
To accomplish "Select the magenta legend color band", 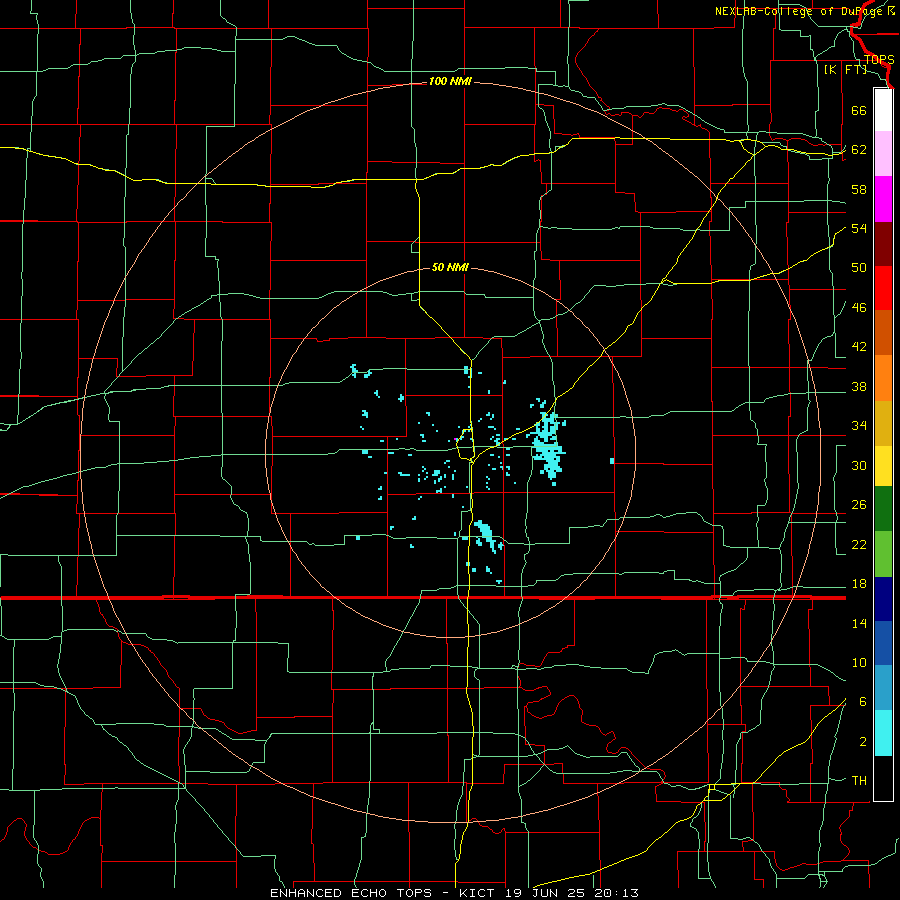I will point(883,199).
